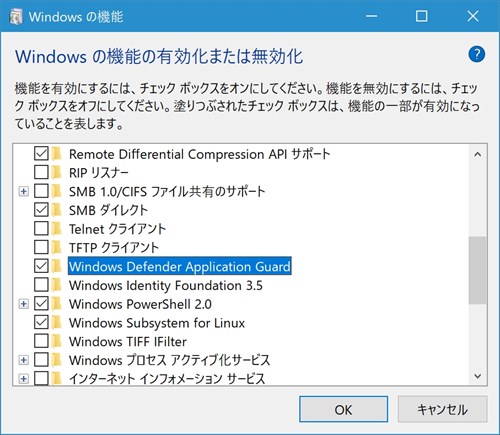Click folder icon beside Windows TIFF IFilter
The image size is (500, 435).
57,341
